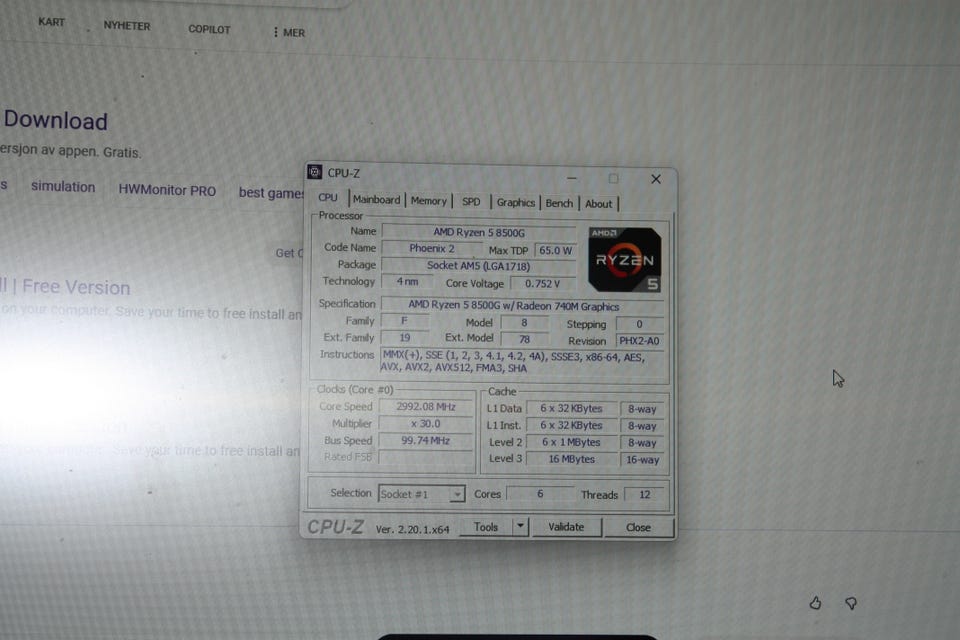Click the Revision value PHX2-A0
This screenshot has height=640, width=960.
(639, 341)
